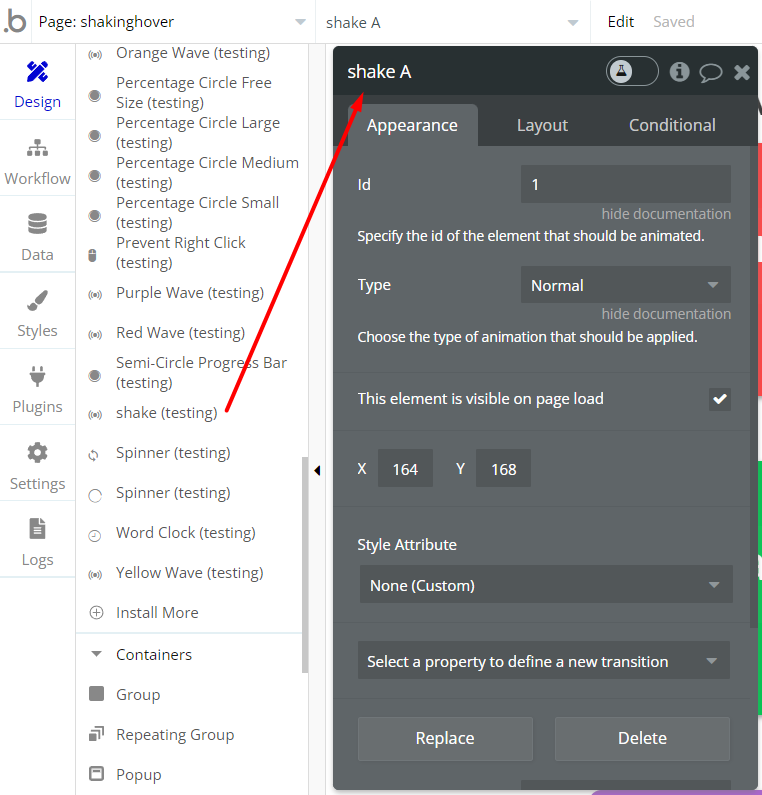Select the second Spinner (testing) circle icon

pyautogui.click(x=95, y=495)
